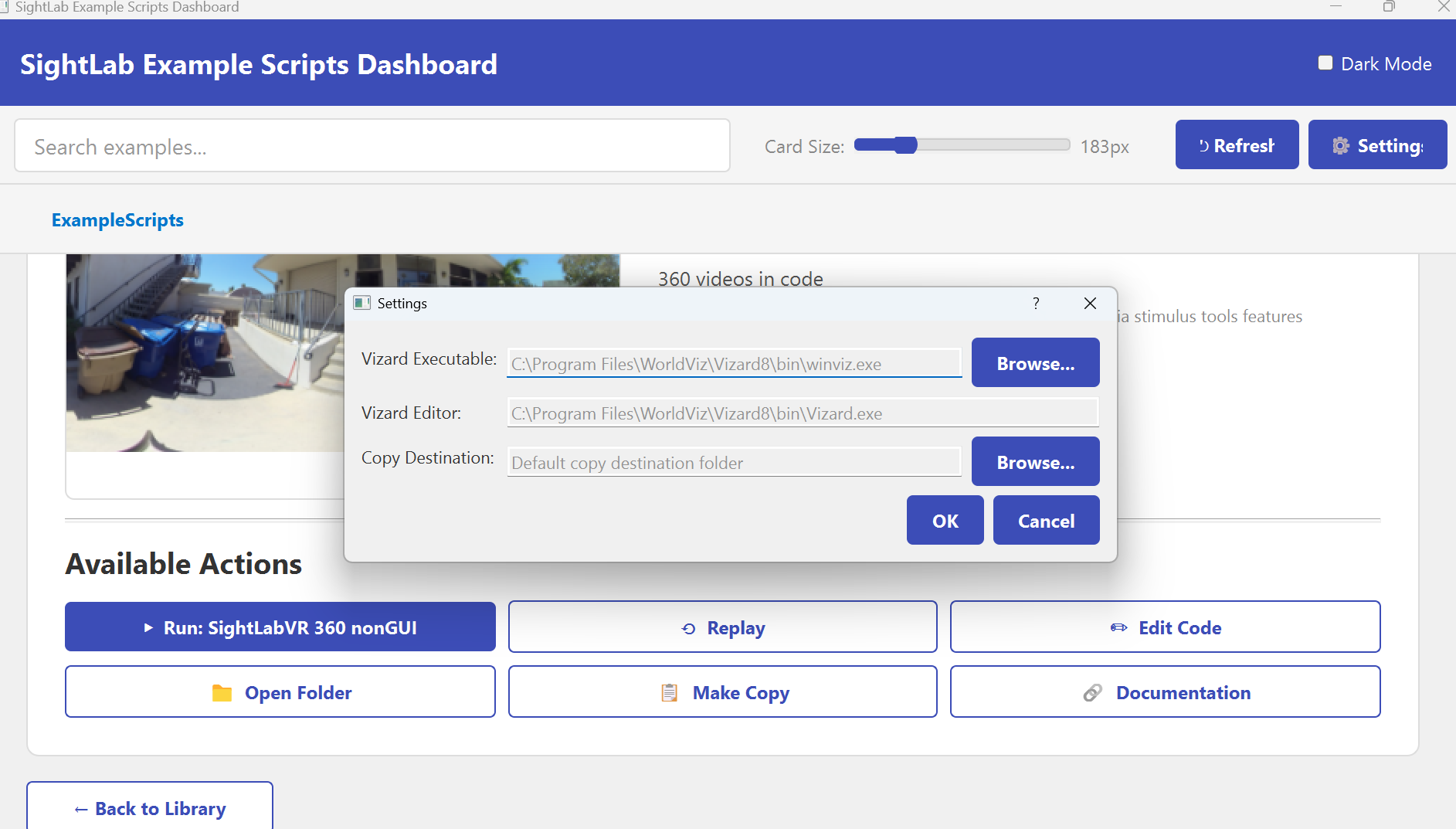This screenshot has width=1456, height=829.
Task: Browse for Copy Destination folder
Action: [1035, 462]
